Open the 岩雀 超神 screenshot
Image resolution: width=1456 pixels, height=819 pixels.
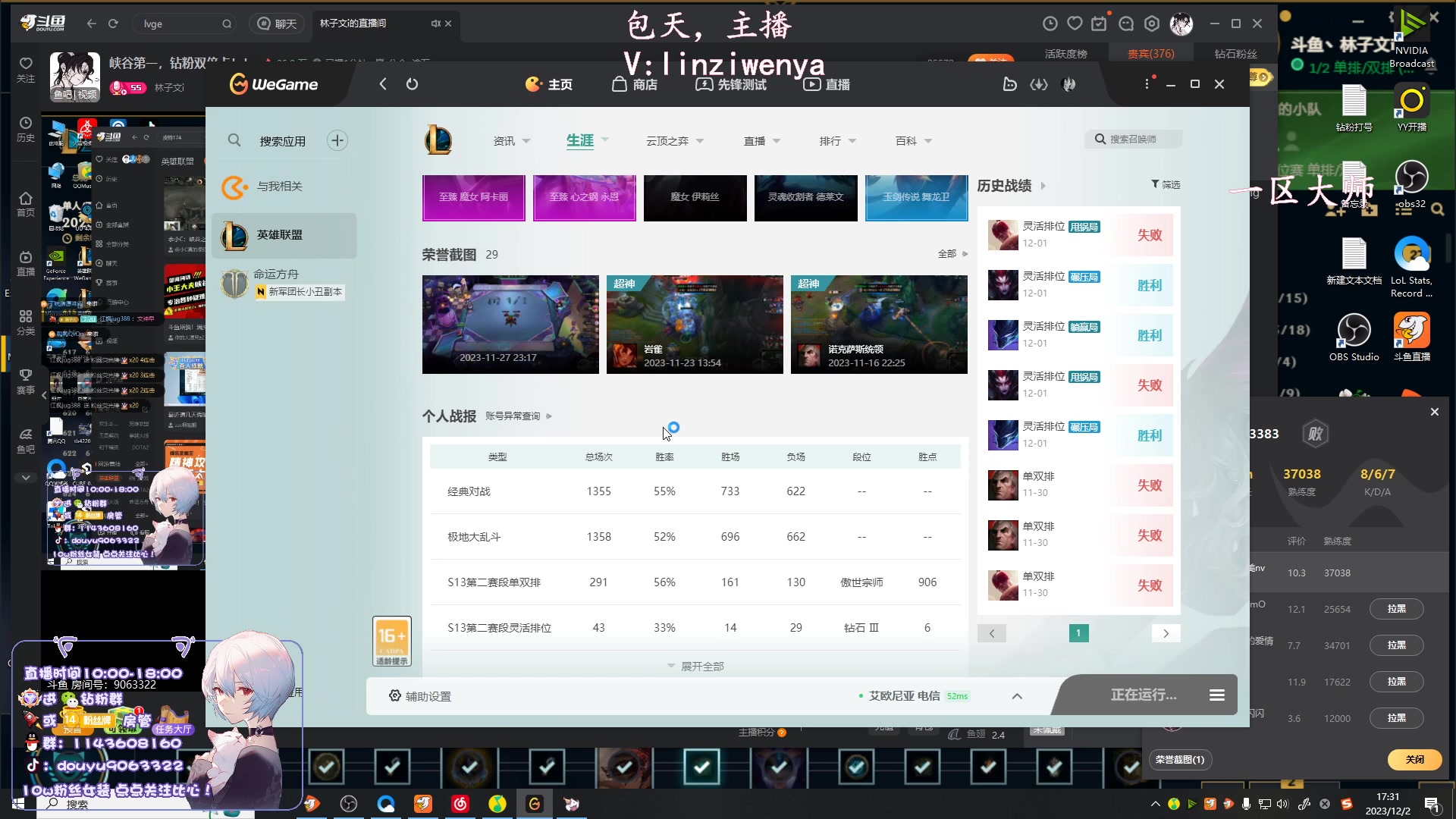(x=695, y=325)
